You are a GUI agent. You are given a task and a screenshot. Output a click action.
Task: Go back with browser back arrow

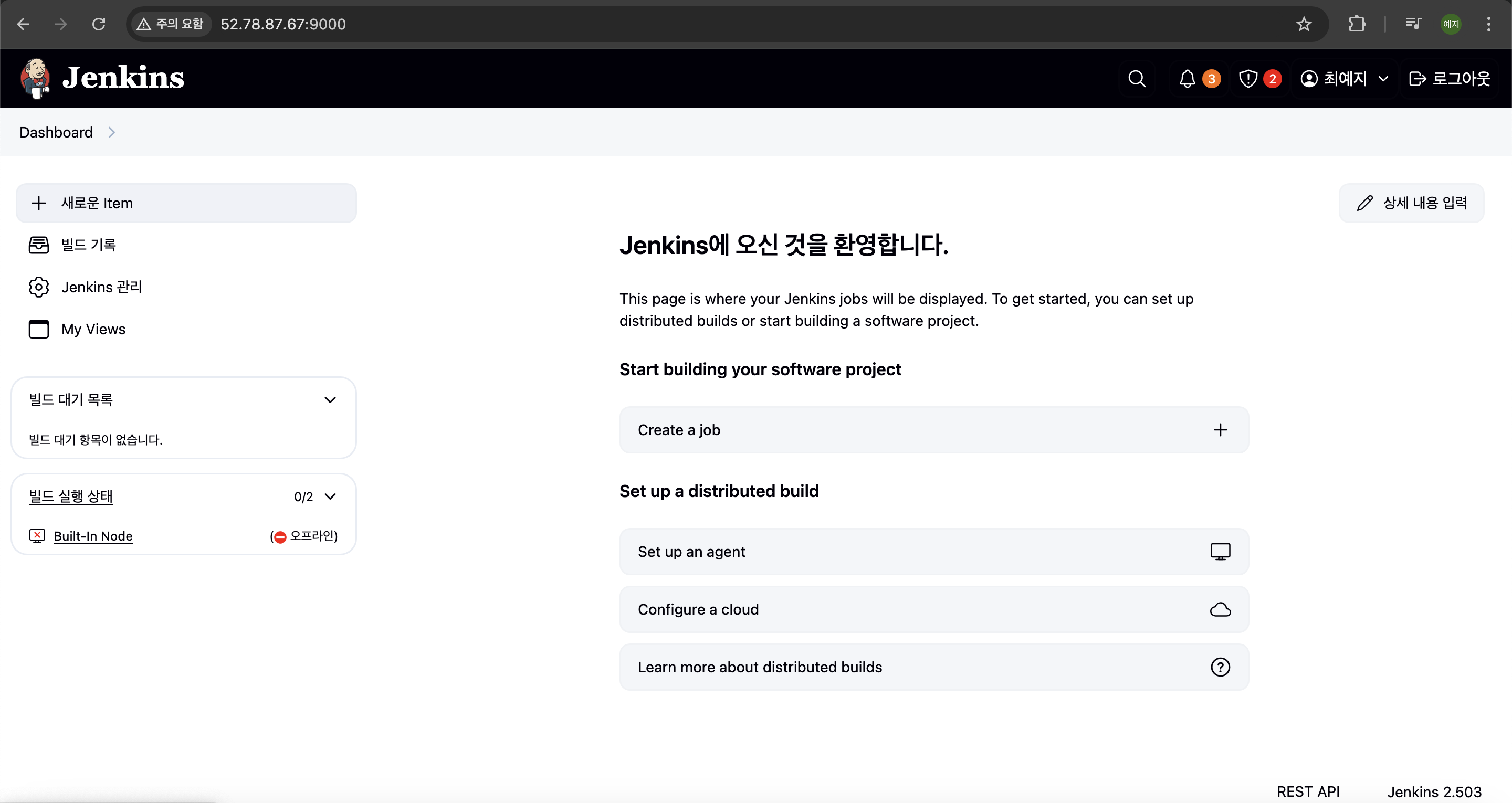coord(24,24)
